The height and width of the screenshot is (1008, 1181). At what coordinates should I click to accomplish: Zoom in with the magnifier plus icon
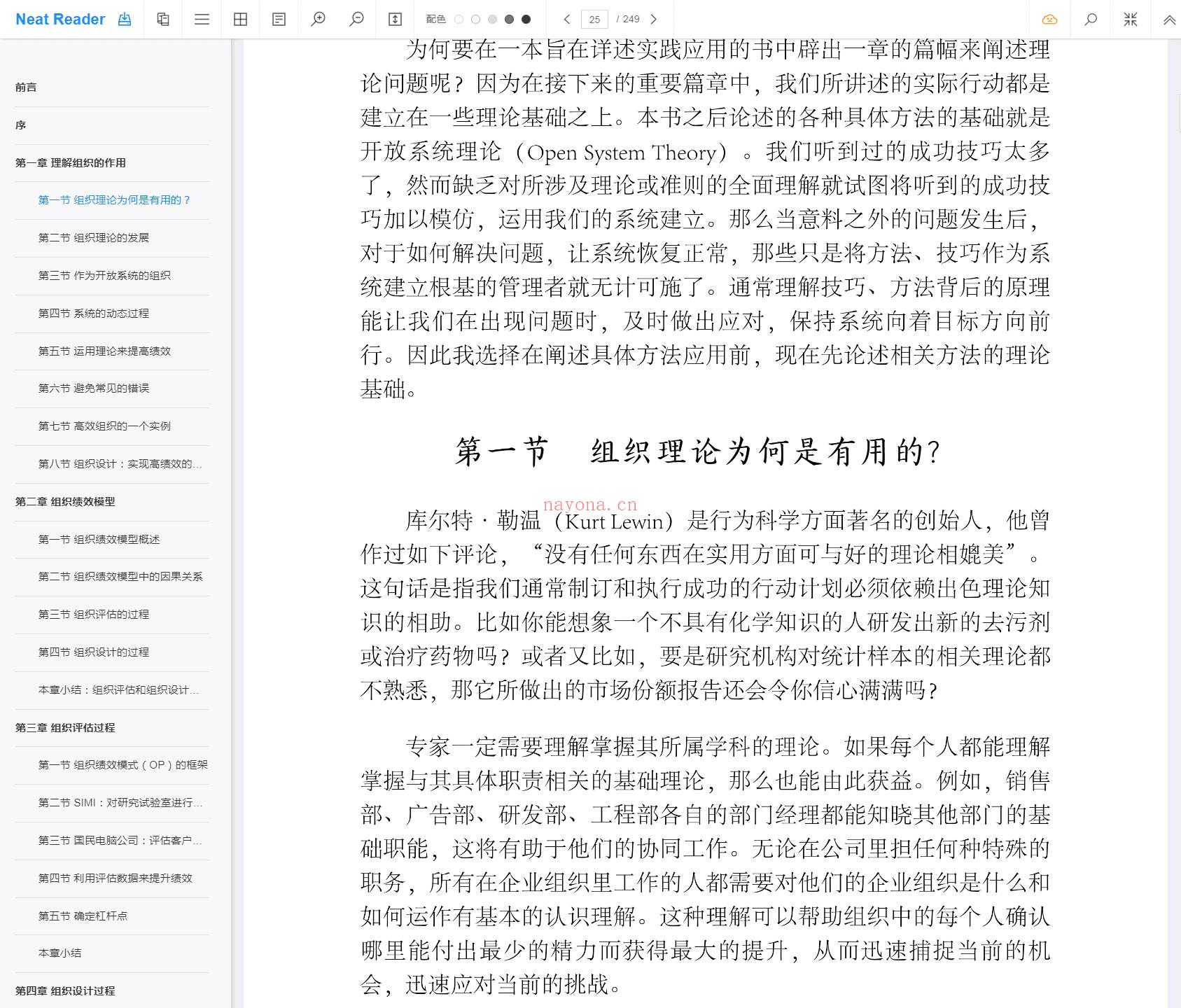pyautogui.click(x=318, y=20)
